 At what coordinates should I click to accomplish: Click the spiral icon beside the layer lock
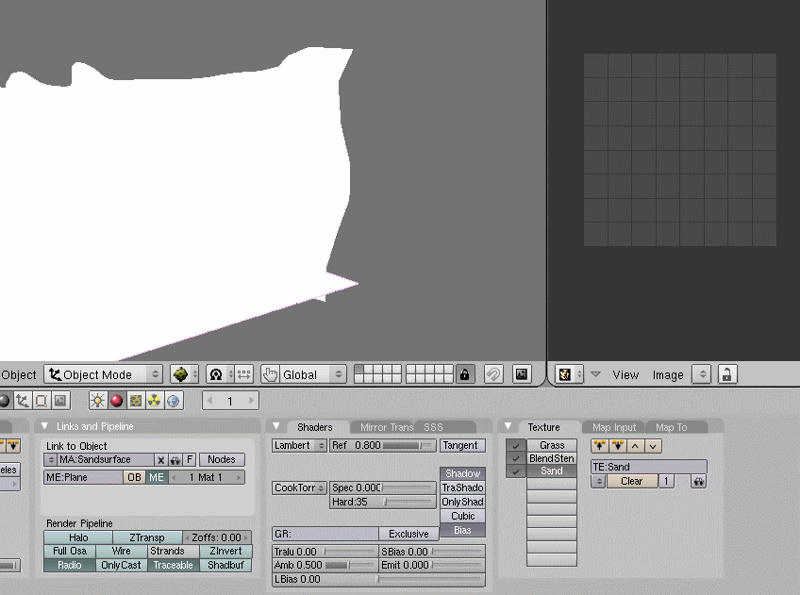493,375
